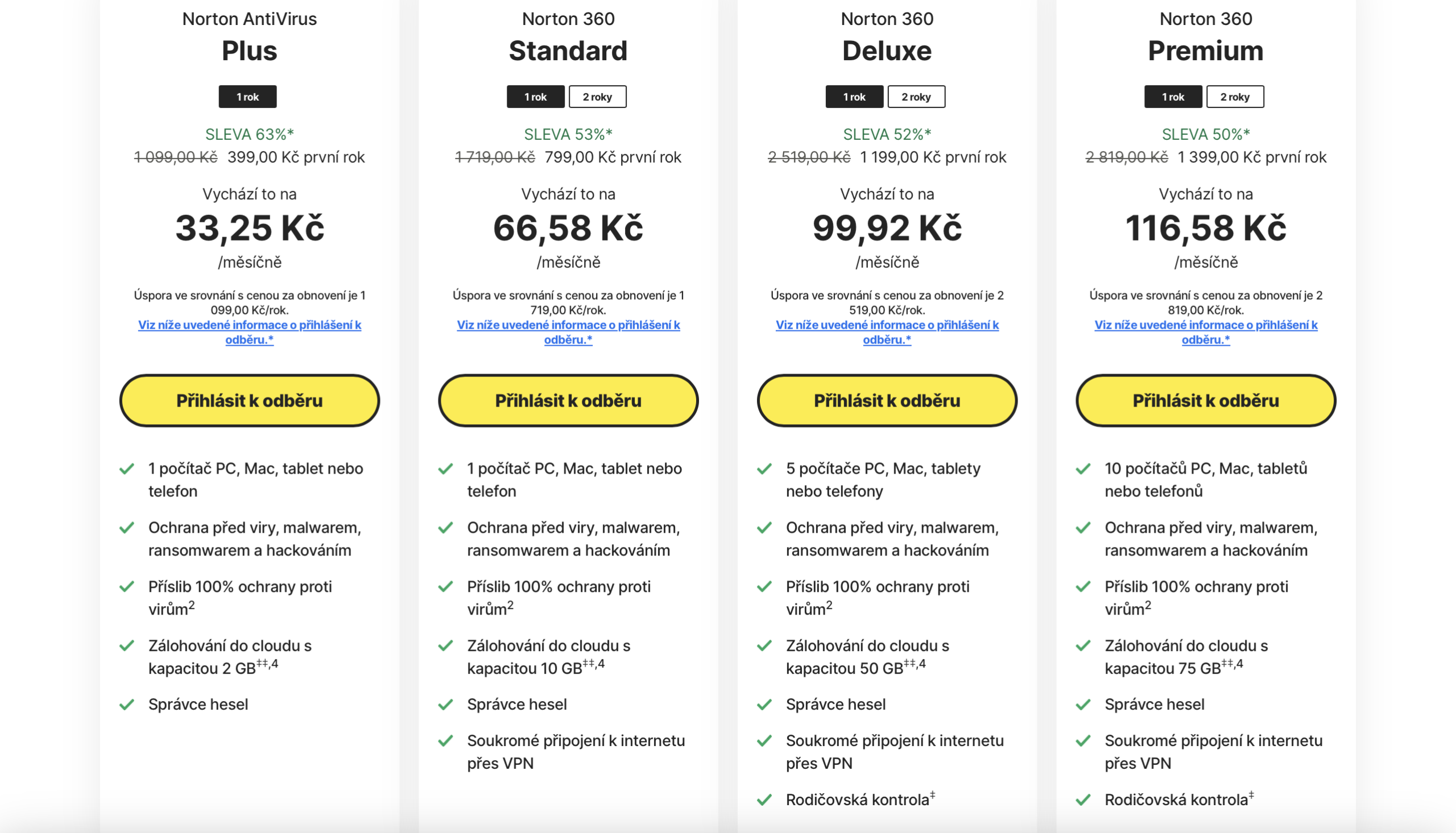Image resolution: width=1456 pixels, height=833 pixels.
Task: Click Přihlásit k odběru for Premium
Action: [x=1205, y=400]
